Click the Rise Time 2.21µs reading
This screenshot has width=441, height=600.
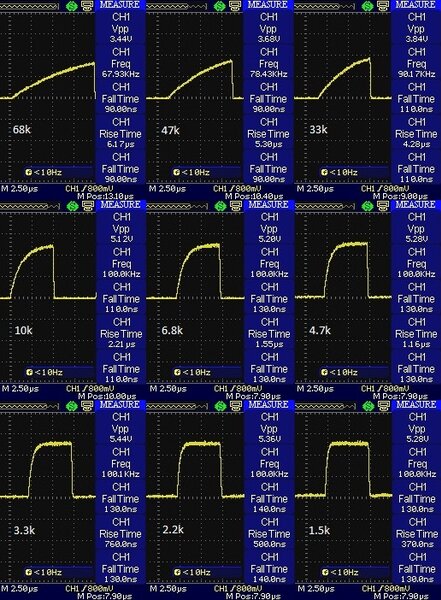coord(121,344)
